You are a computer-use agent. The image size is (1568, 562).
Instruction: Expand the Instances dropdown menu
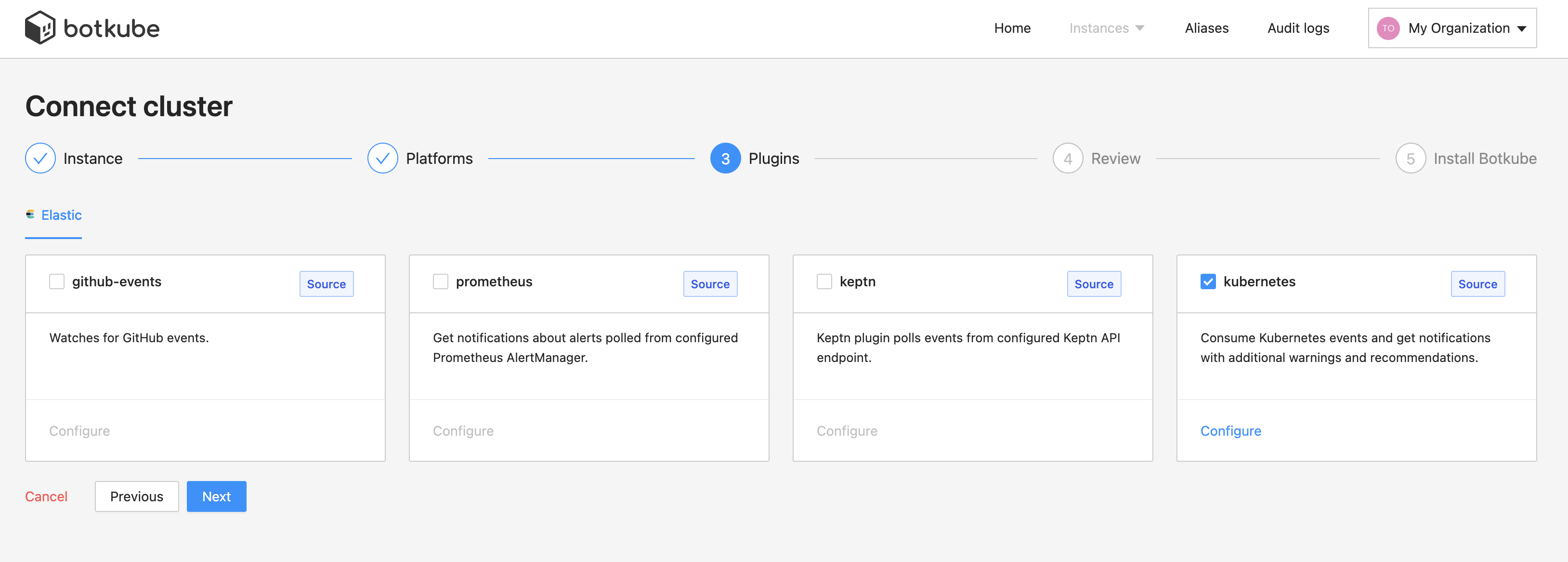coord(1107,28)
